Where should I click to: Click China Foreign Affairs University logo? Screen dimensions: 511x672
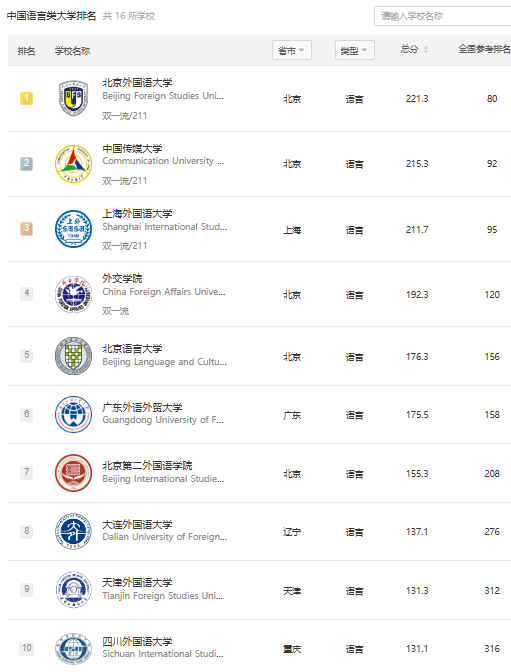(73, 294)
